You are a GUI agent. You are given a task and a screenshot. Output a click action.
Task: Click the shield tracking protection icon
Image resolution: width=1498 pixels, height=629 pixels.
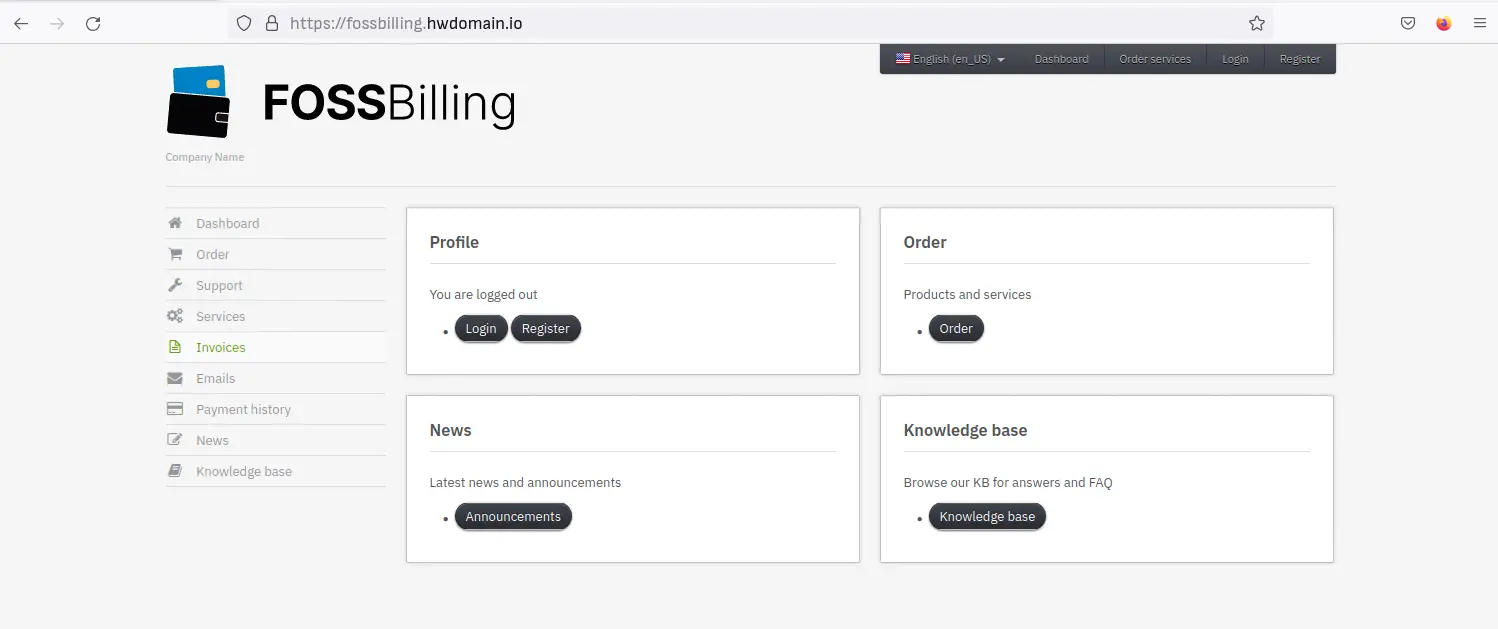click(x=243, y=23)
